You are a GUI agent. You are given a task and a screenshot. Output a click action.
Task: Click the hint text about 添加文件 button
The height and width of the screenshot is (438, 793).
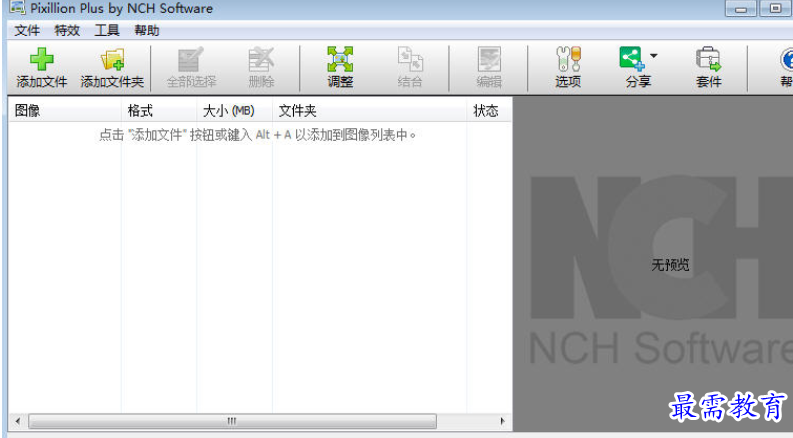(x=257, y=135)
